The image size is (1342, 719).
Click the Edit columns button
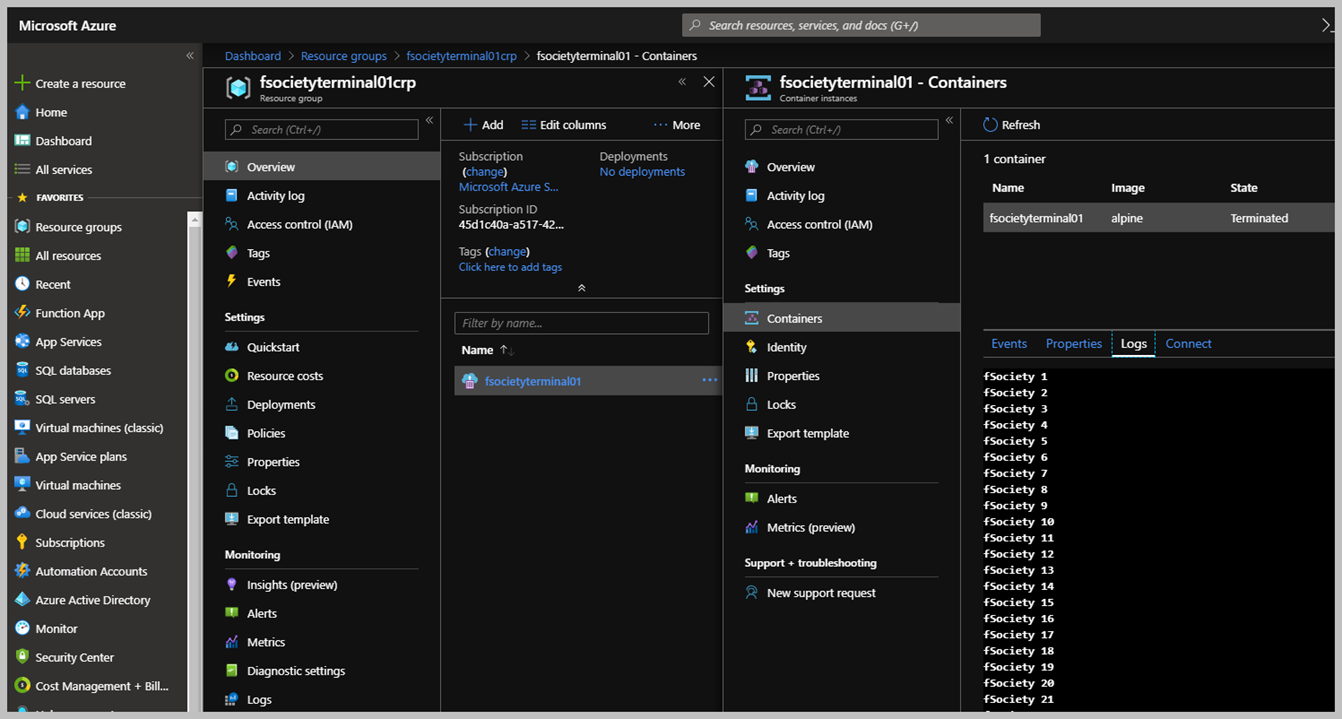(x=564, y=125)
